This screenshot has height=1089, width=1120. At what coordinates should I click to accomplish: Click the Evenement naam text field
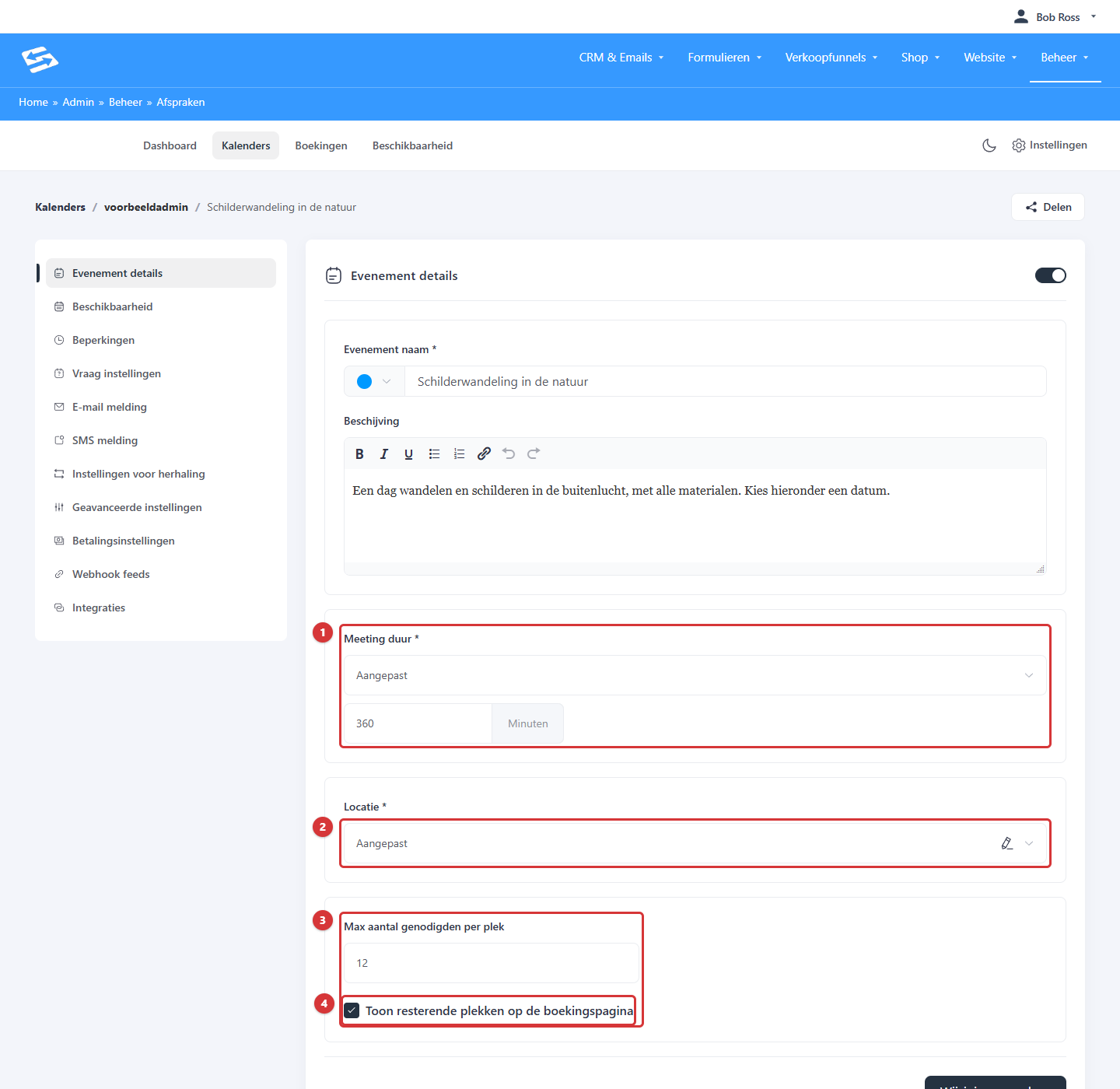click(x=726, y=381)
